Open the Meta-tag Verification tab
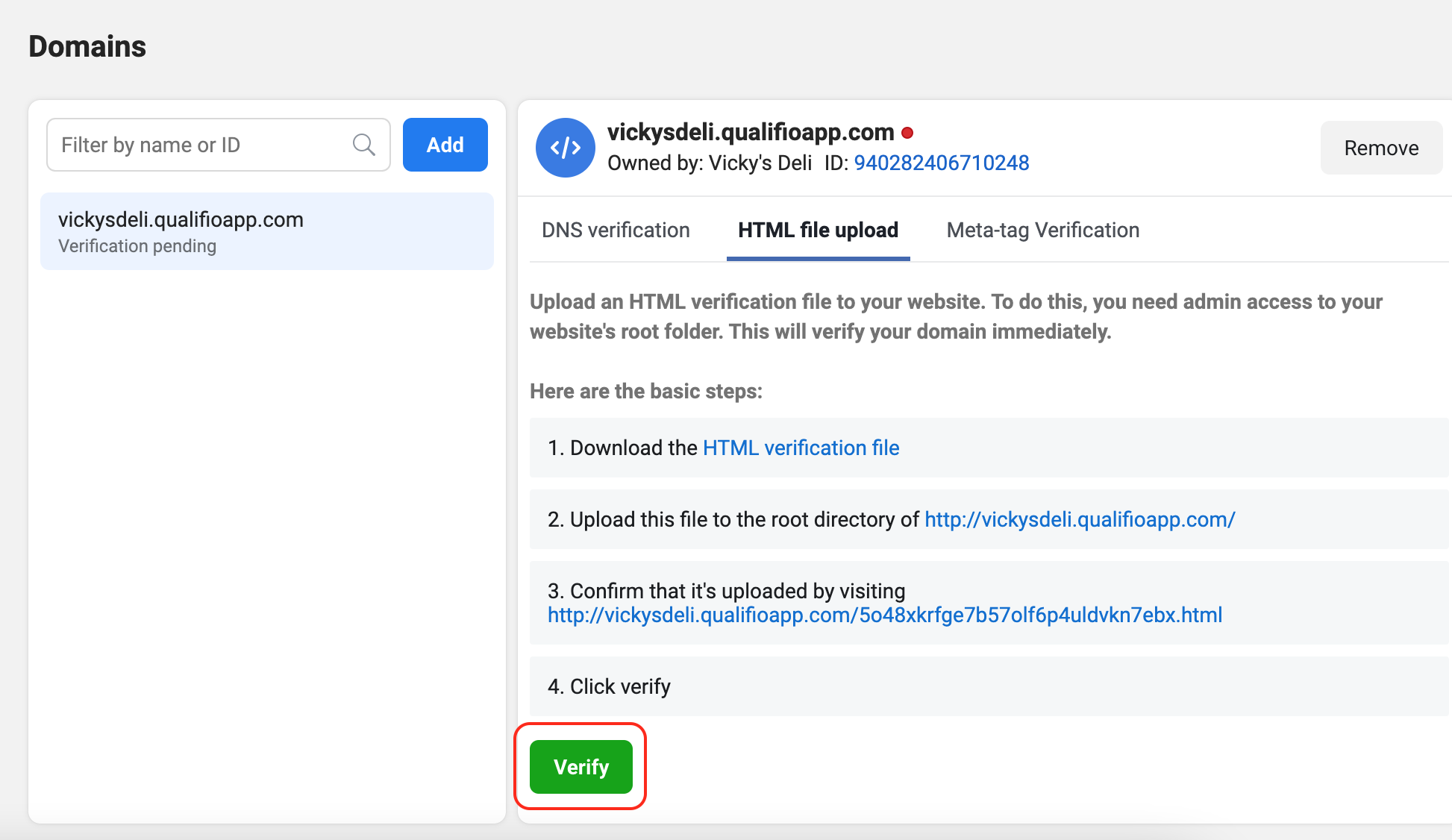 click(1043, 230)
